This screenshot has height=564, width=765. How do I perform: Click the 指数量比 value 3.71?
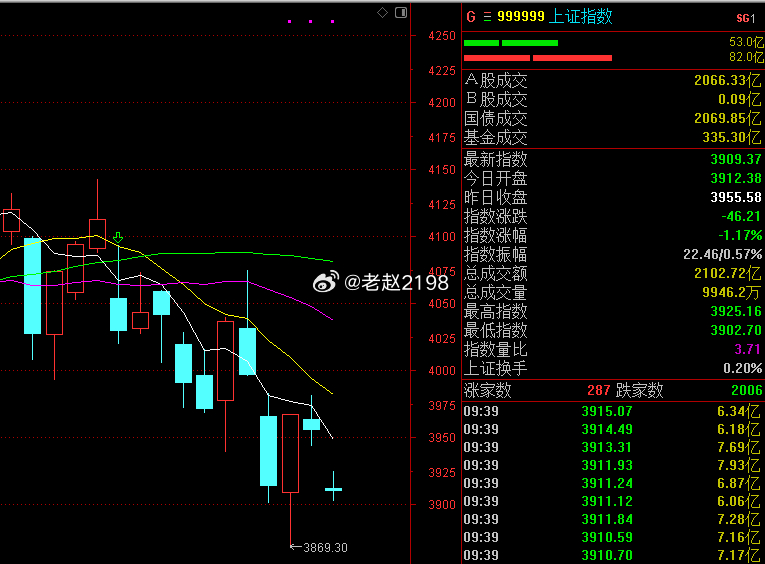(747, 350)
